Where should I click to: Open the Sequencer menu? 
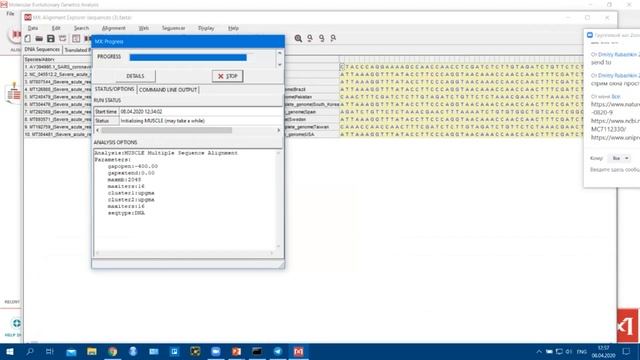click(173, 28)
